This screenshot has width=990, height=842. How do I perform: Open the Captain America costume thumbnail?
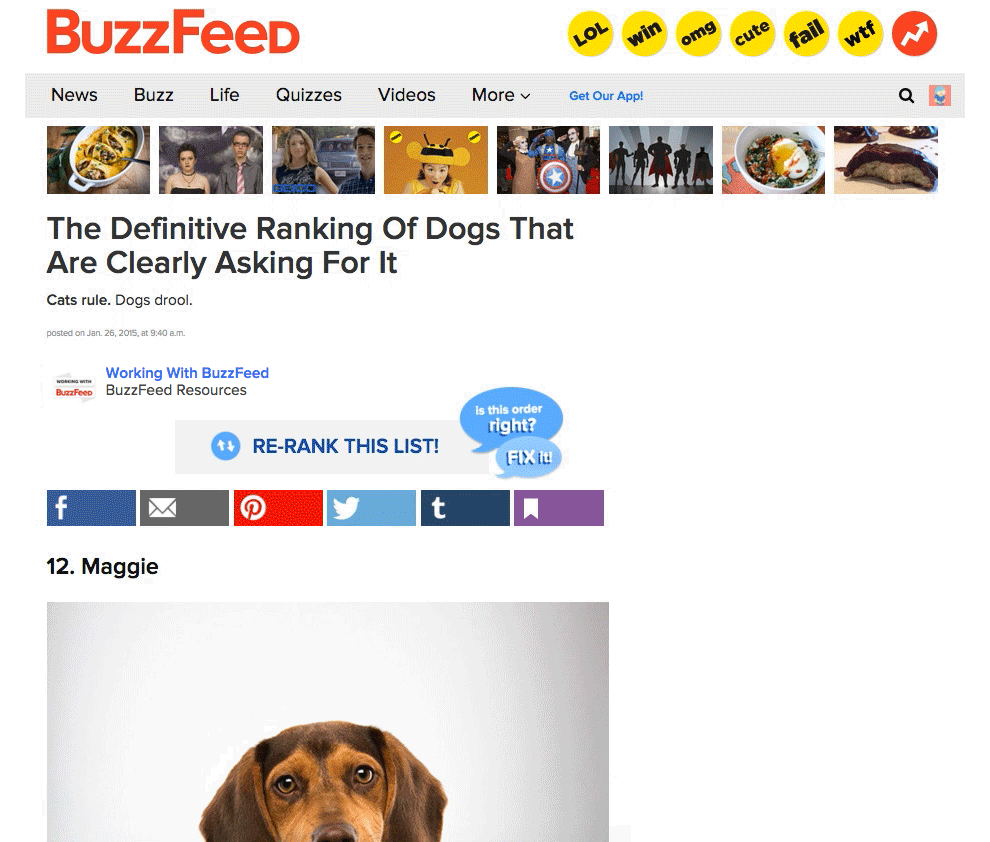coord(548,160)
